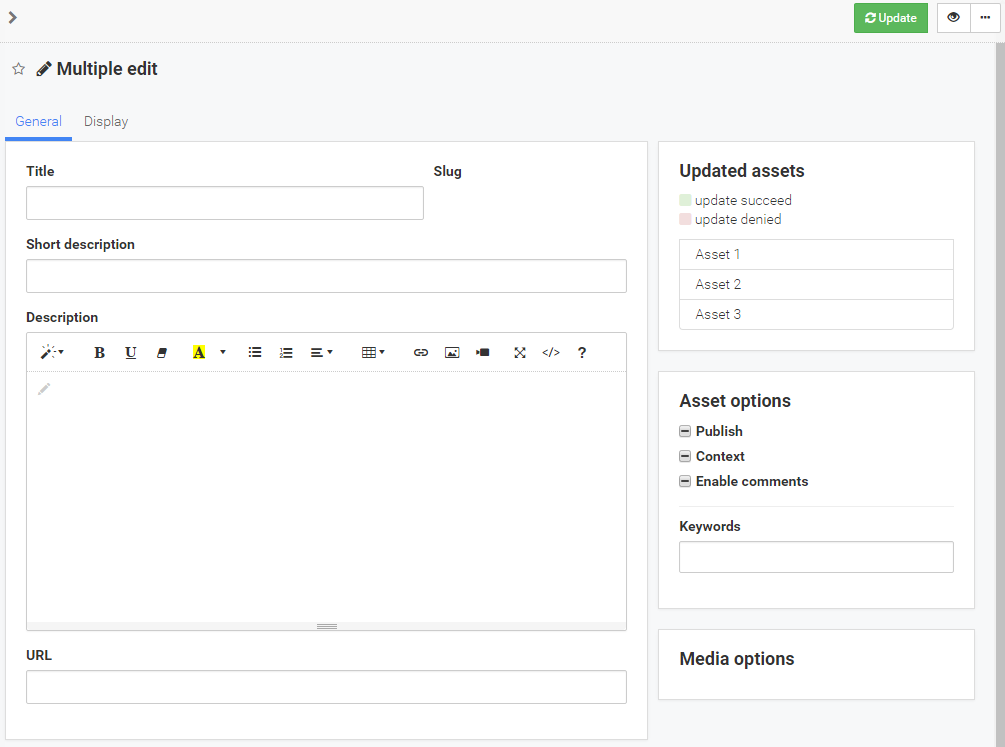Expand the sidebar with the chevron arrow
The image size is (1005, 747).
[12, 17]
